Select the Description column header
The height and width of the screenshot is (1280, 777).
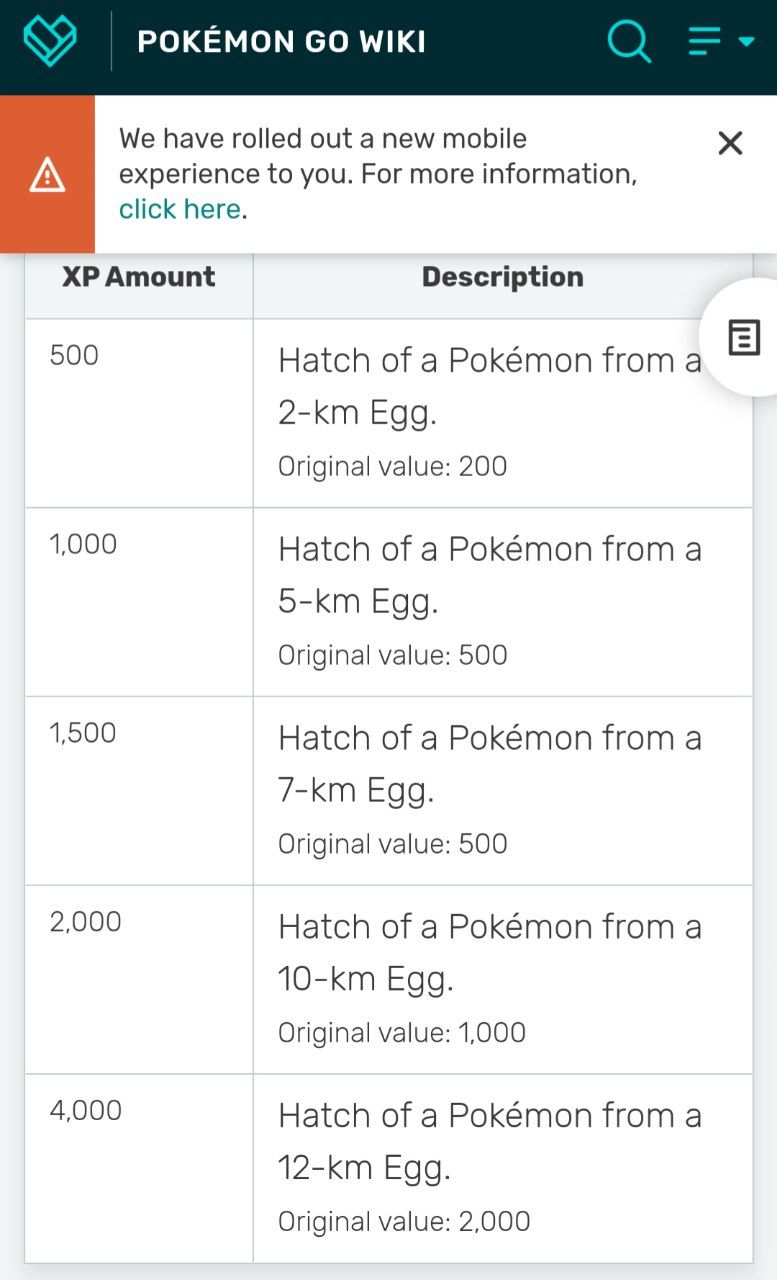[x=503, y=277]
